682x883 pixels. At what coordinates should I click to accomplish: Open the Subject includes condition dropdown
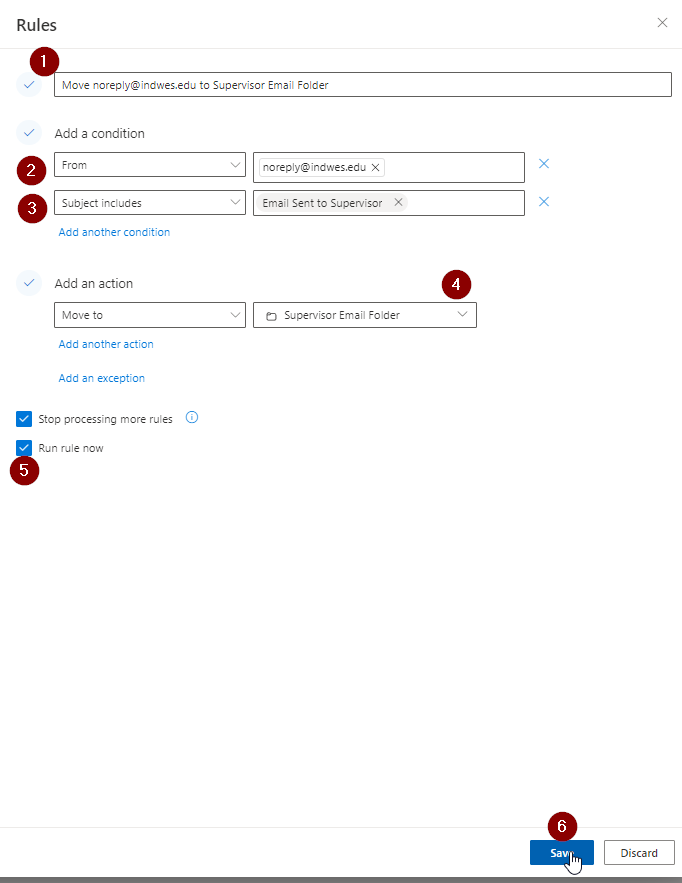150,203
